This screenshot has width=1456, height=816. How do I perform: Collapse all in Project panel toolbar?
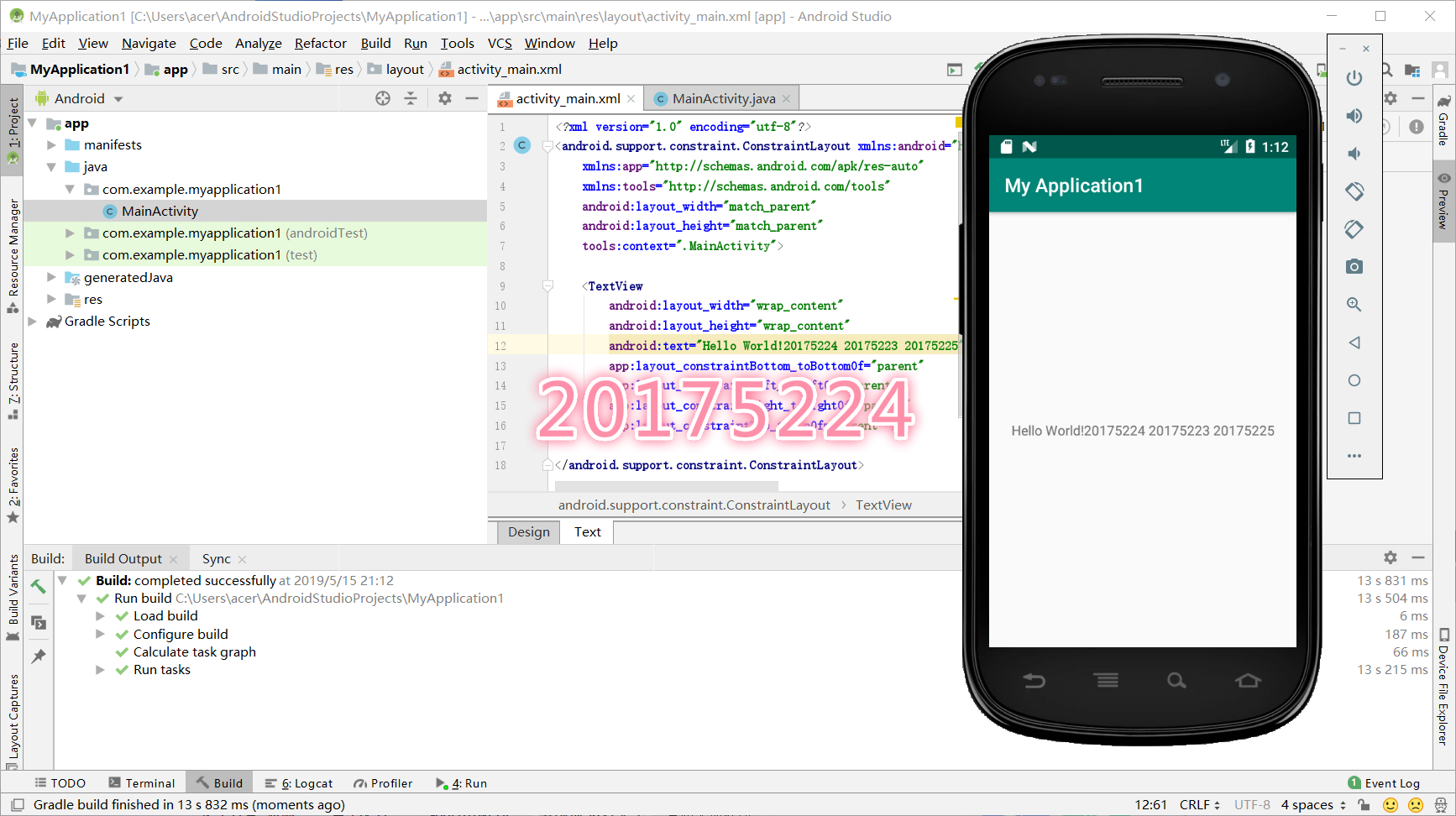[411, 98]
